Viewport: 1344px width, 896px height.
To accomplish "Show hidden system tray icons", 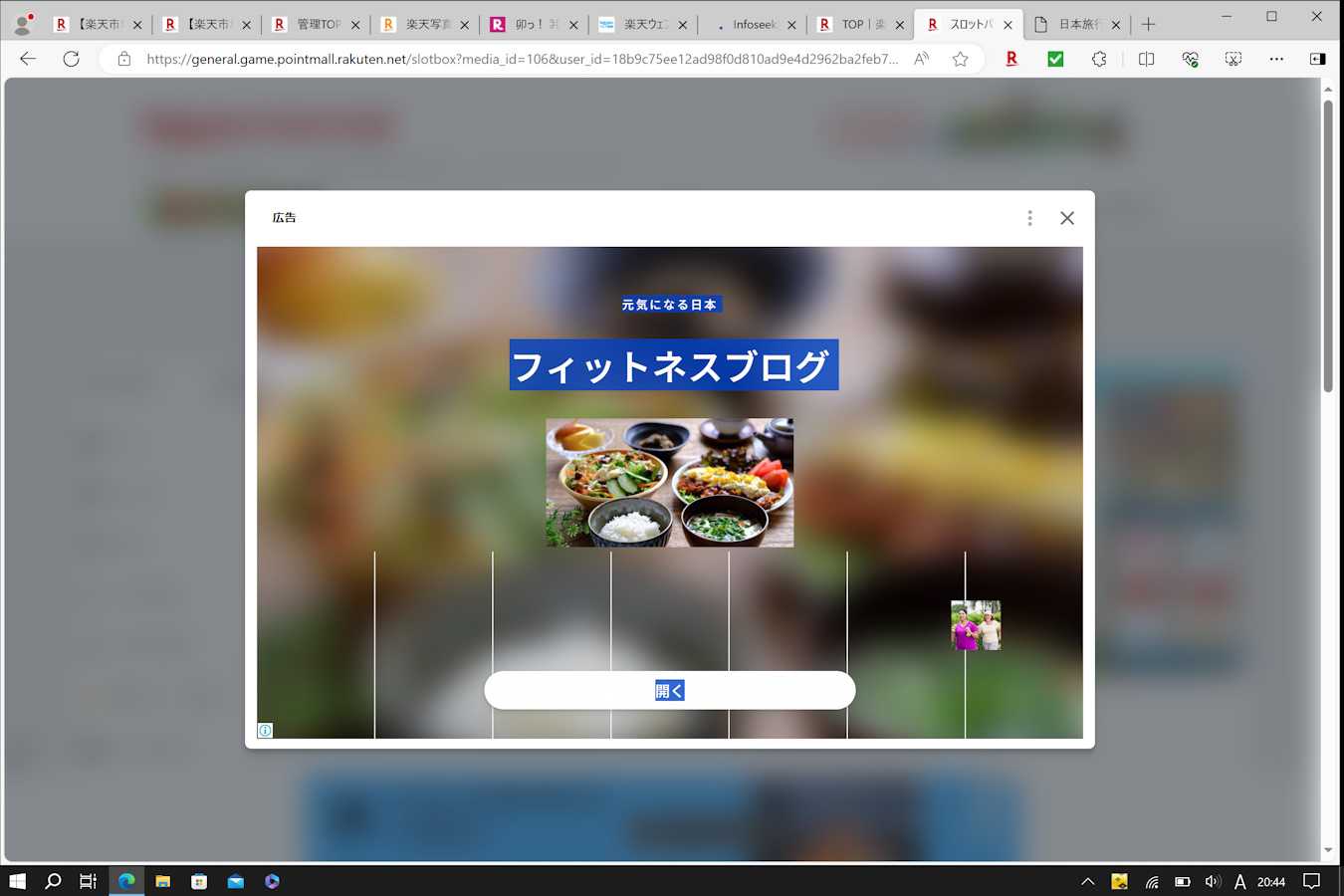I will point(1088,881).
